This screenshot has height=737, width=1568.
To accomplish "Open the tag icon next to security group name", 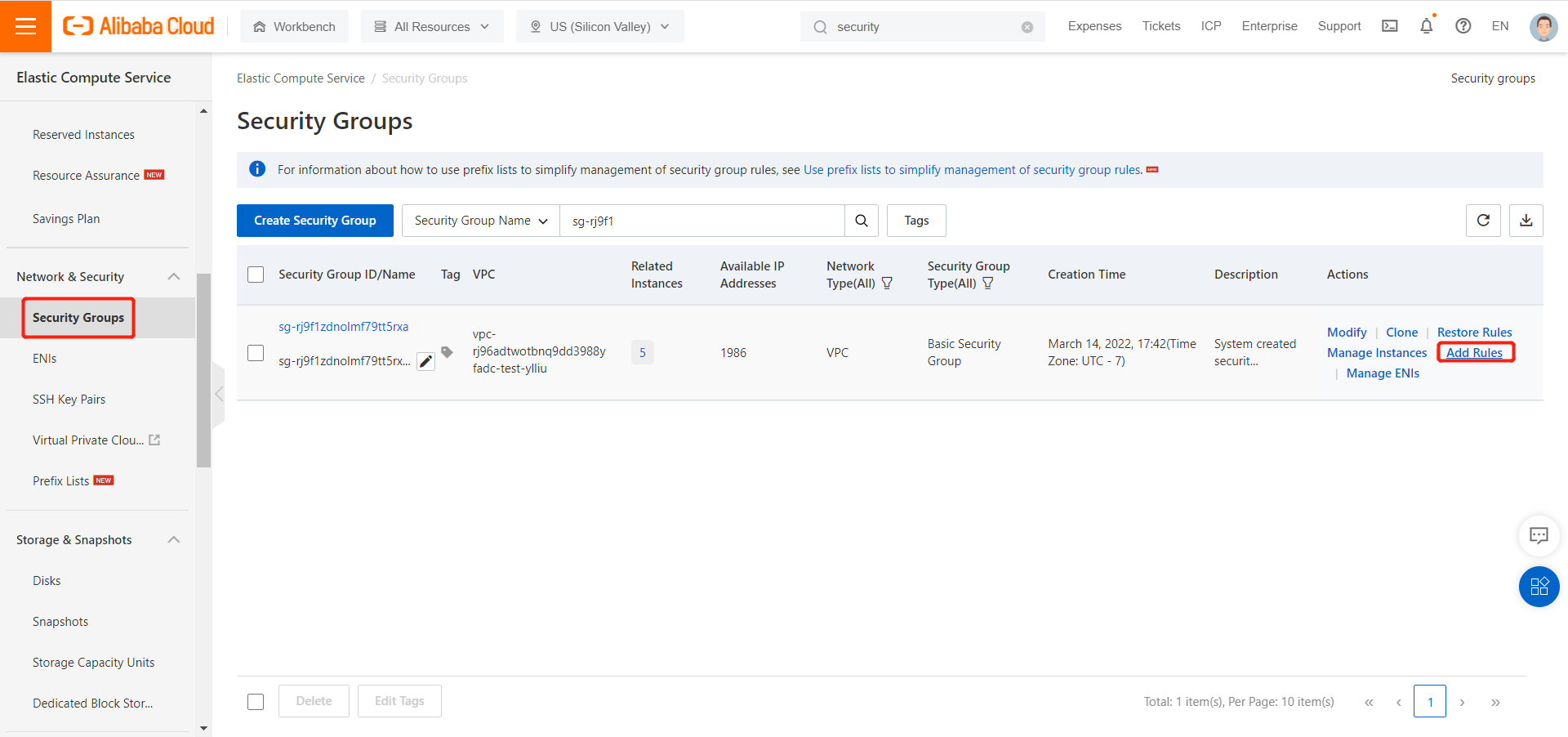I will tap(447, 352).
